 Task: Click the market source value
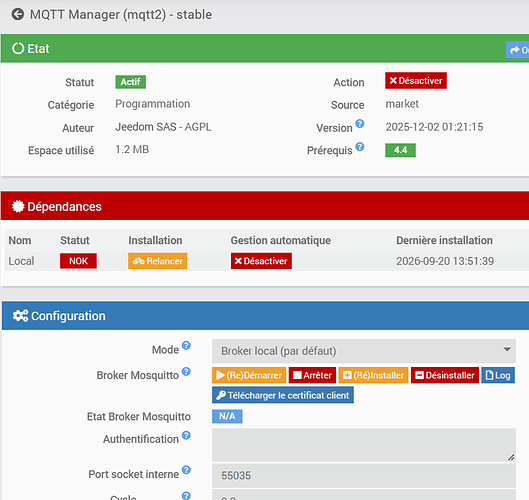(402, 104)
